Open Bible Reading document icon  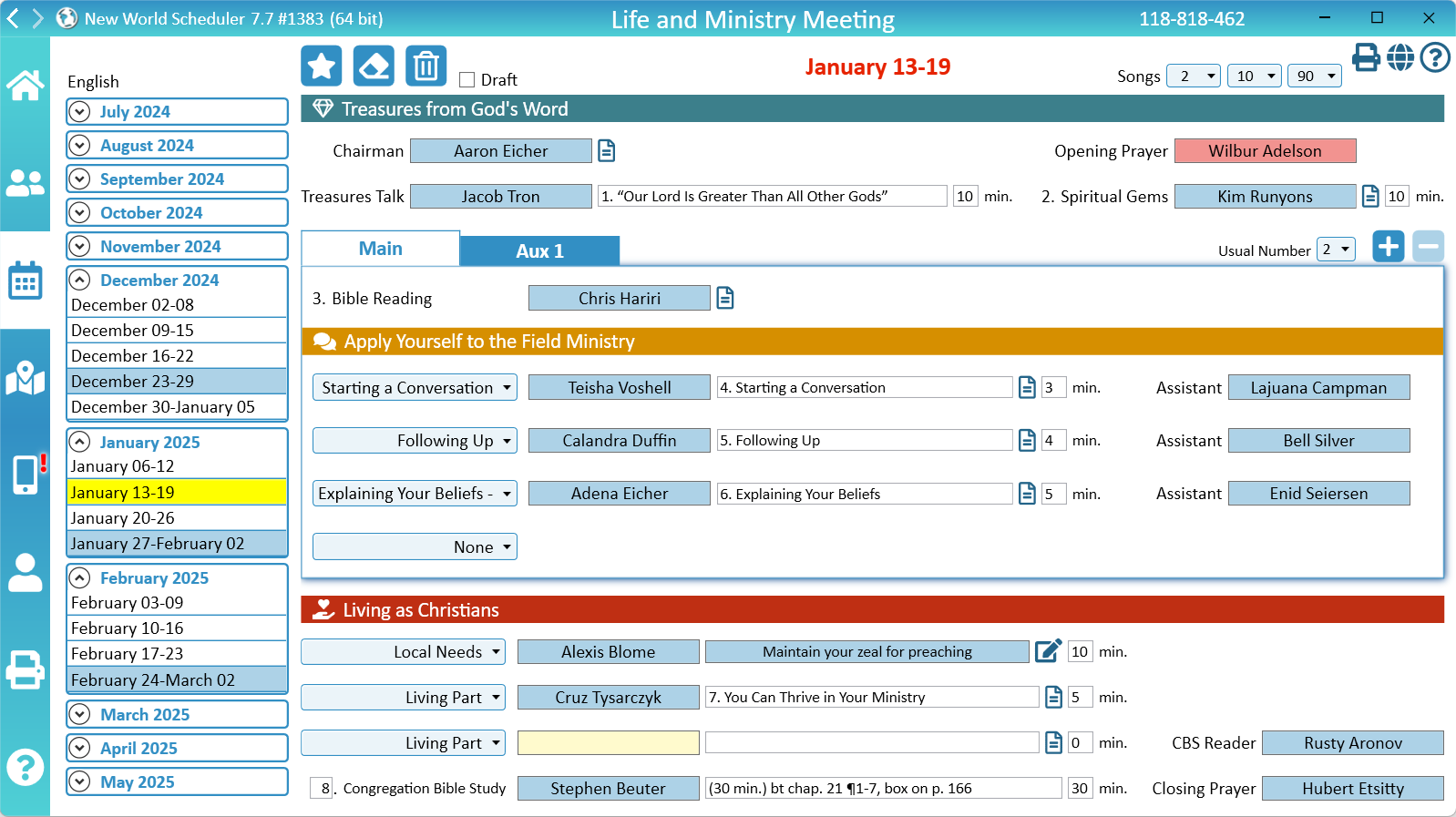[725, 298]
